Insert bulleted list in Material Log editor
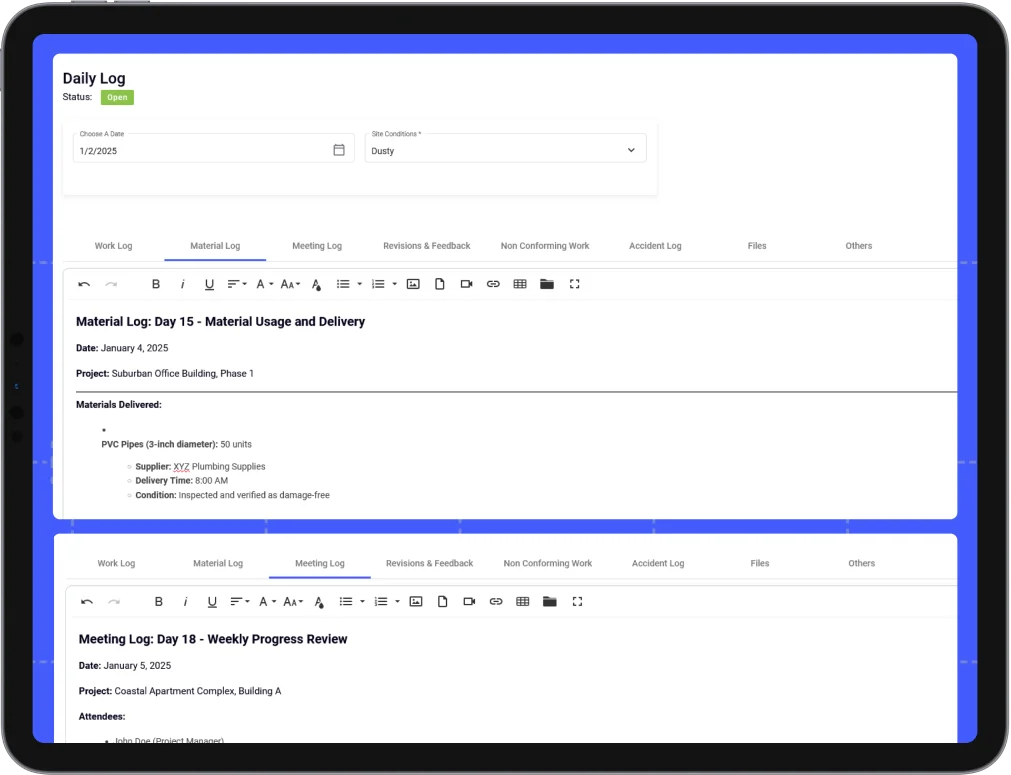The image size is (1011, 775). (343, 284)
